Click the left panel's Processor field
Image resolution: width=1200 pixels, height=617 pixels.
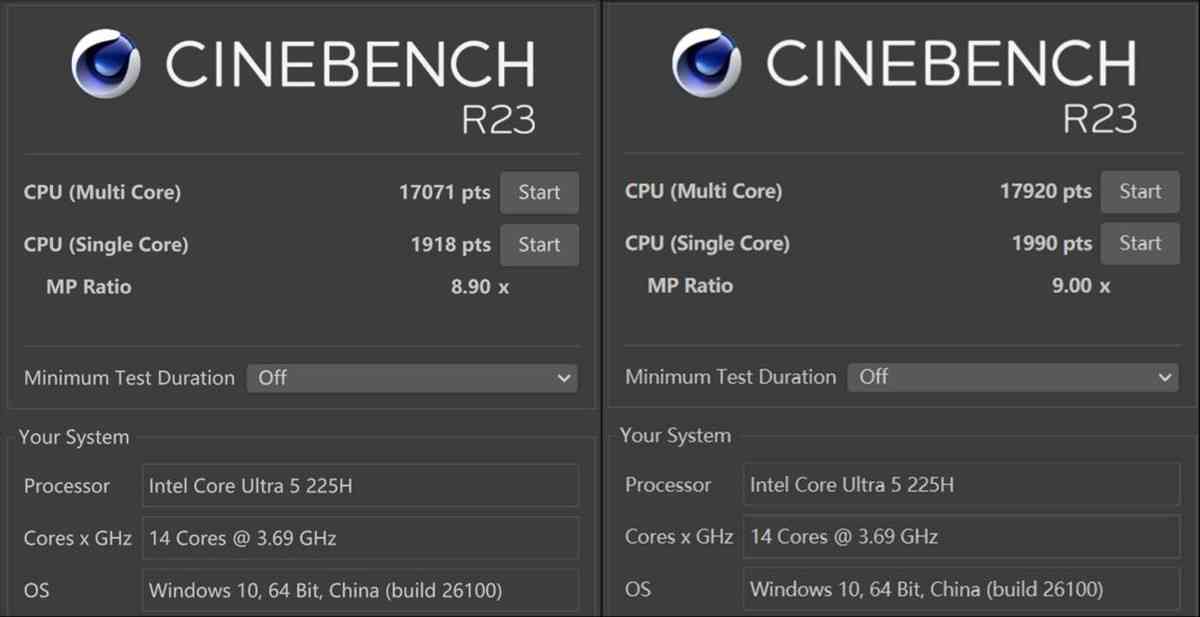[360, 486]
